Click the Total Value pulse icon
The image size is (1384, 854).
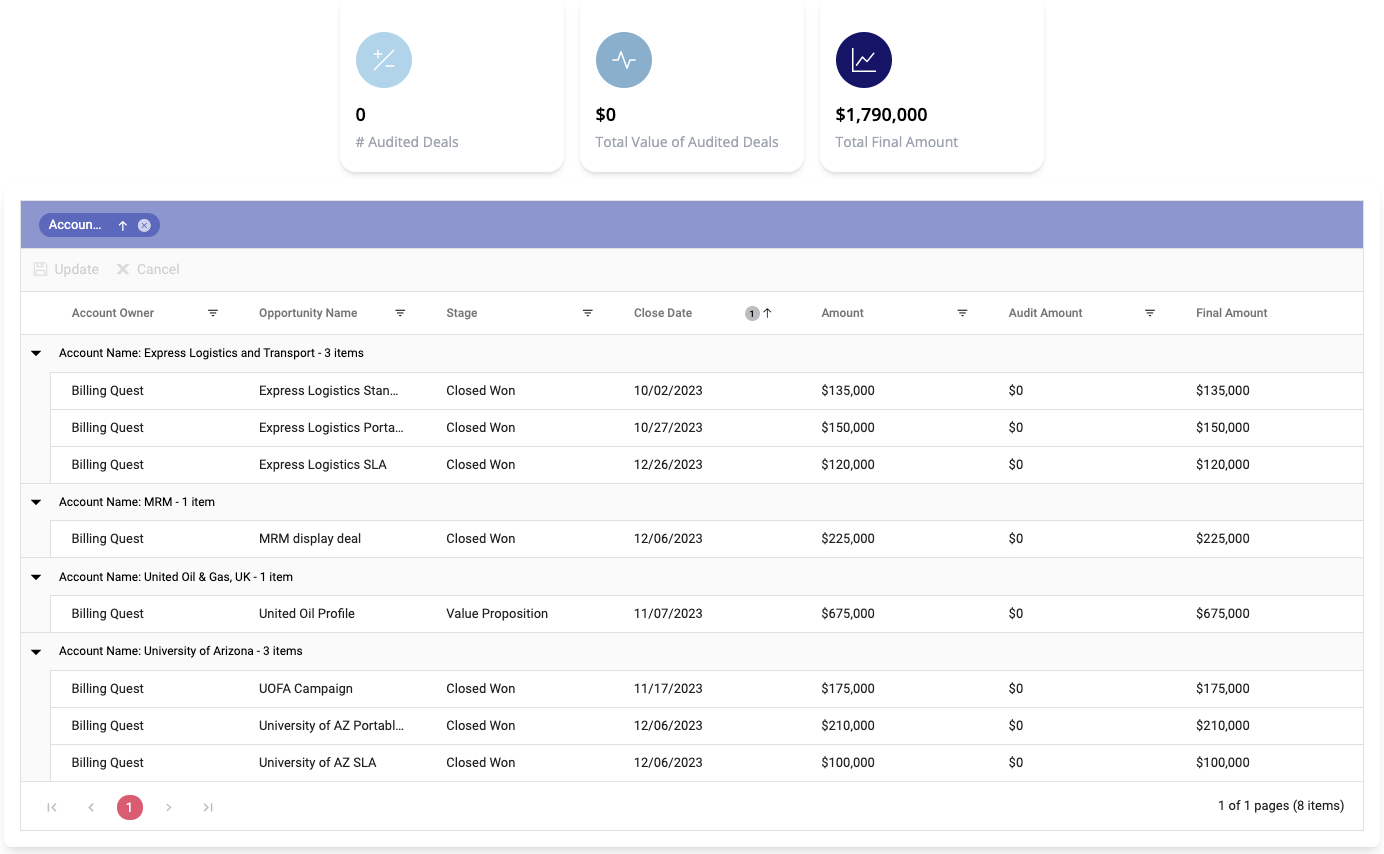pyautogui.click(x=623, y=60)
